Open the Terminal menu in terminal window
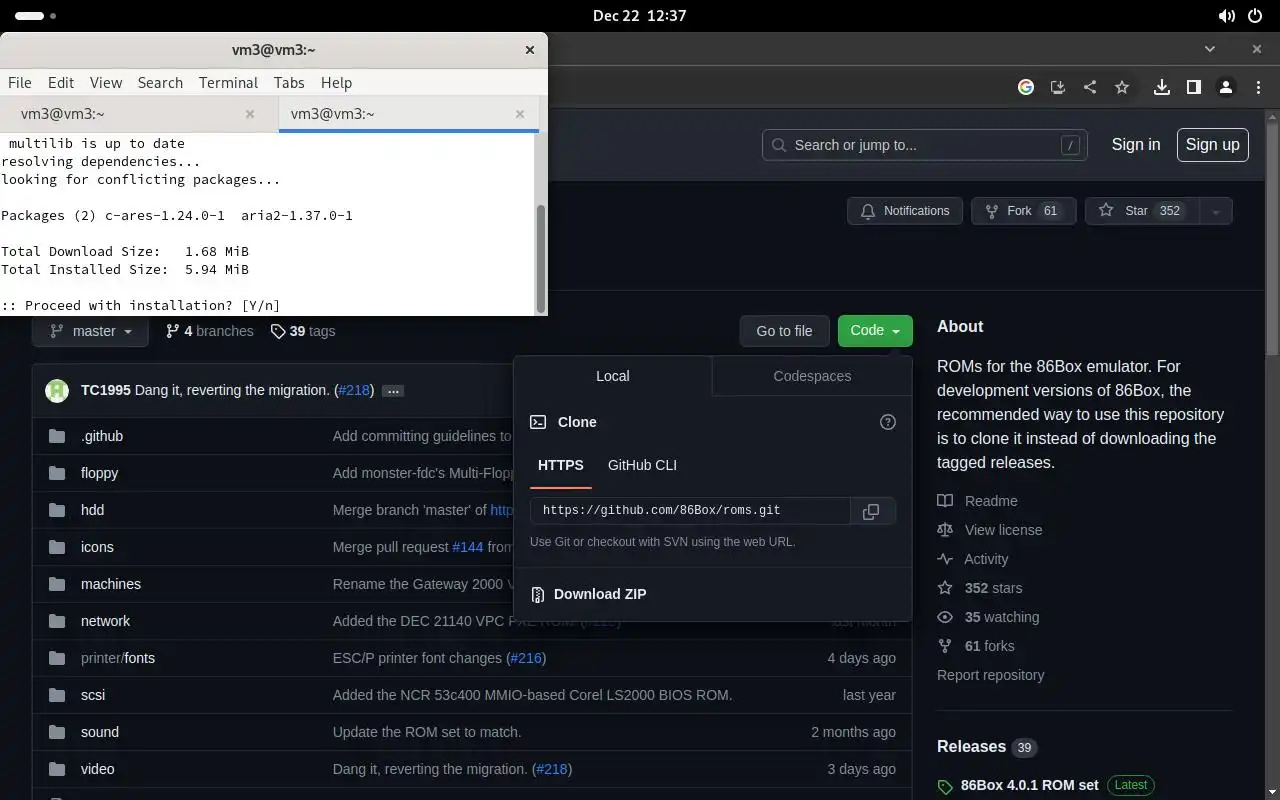The image size is (1280, 800). pos(228,83)
